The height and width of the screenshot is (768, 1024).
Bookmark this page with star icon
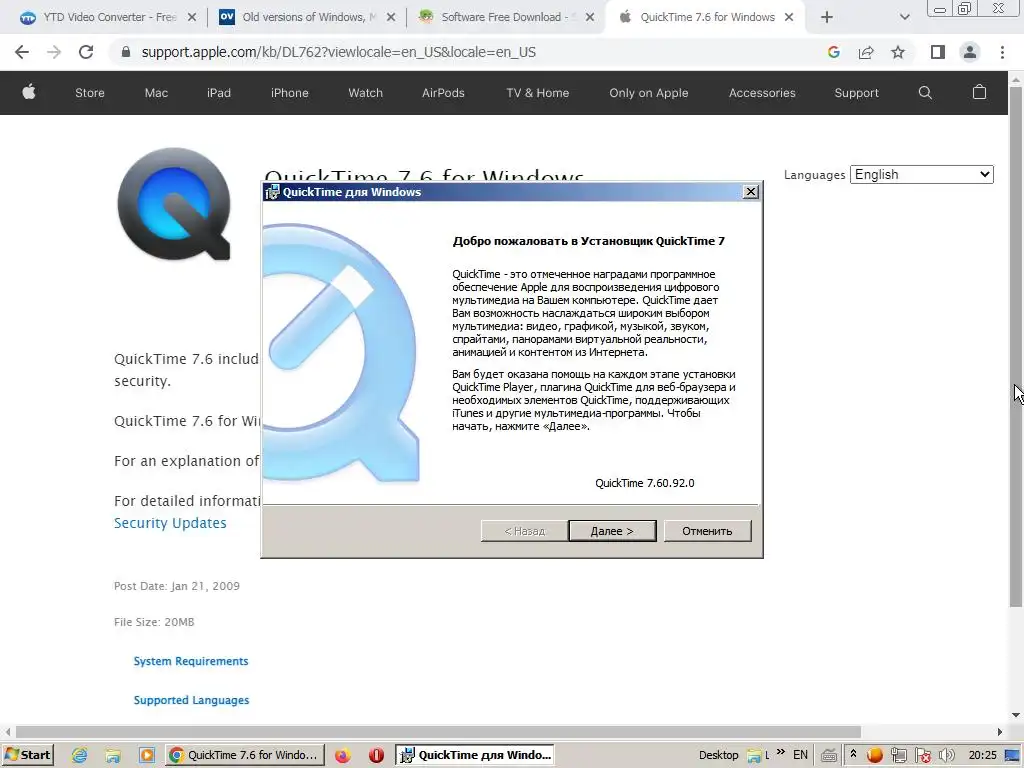coord(898,52)
